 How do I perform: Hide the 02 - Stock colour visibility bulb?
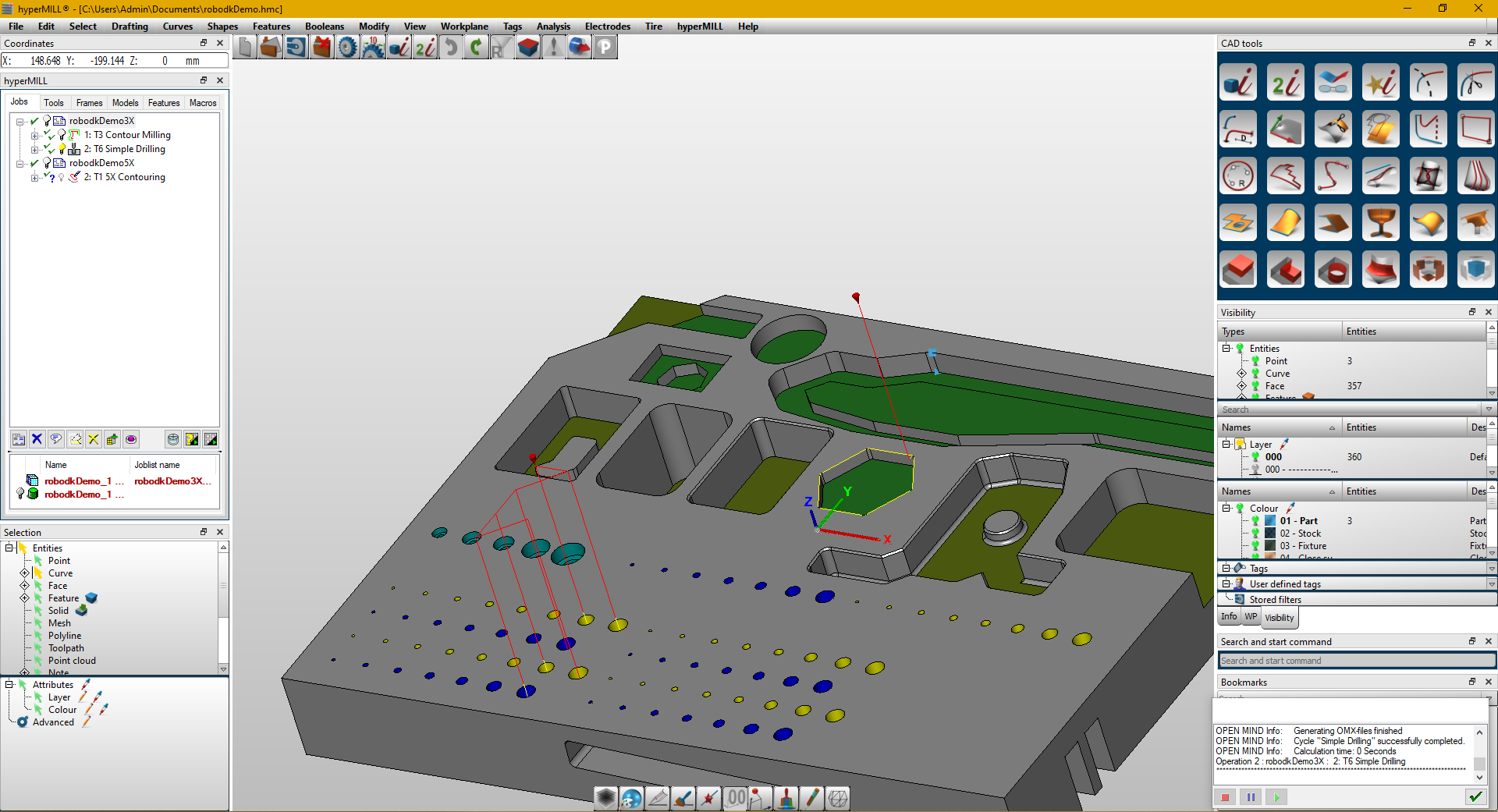pyautogui.click(x=1255, y=534)
